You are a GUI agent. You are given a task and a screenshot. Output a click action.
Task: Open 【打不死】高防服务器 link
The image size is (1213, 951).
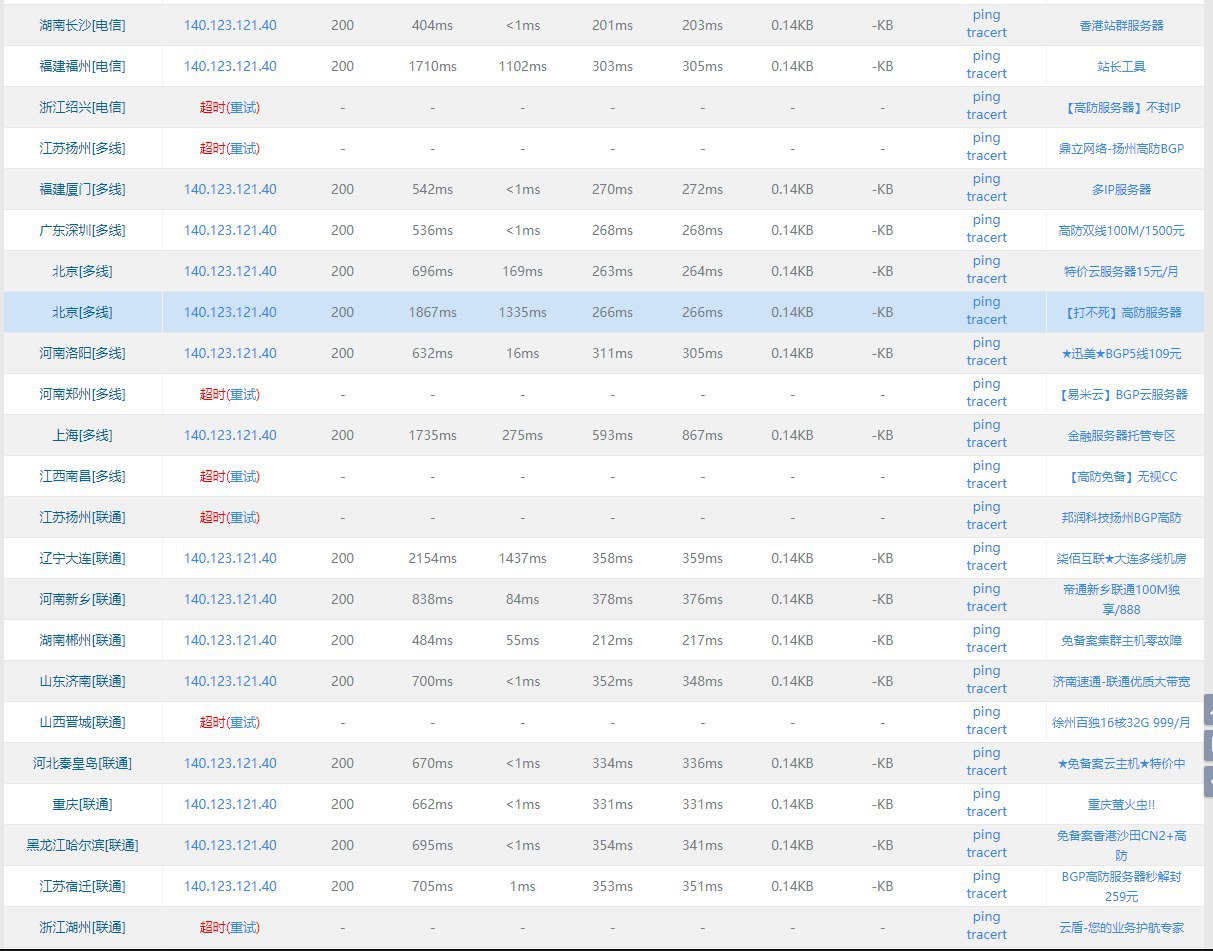pyautogui.click(x=1121, y=312)
